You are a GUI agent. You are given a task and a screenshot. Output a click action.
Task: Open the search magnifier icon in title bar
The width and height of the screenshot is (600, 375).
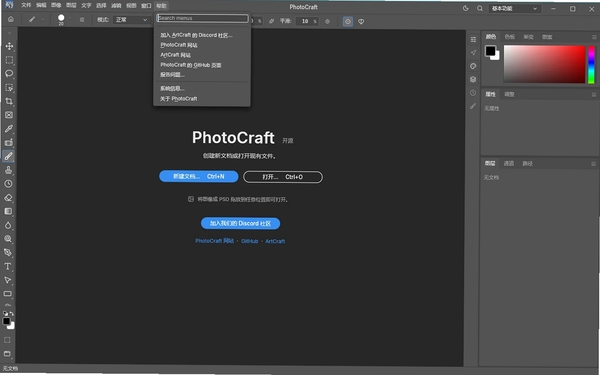[479, 8]
